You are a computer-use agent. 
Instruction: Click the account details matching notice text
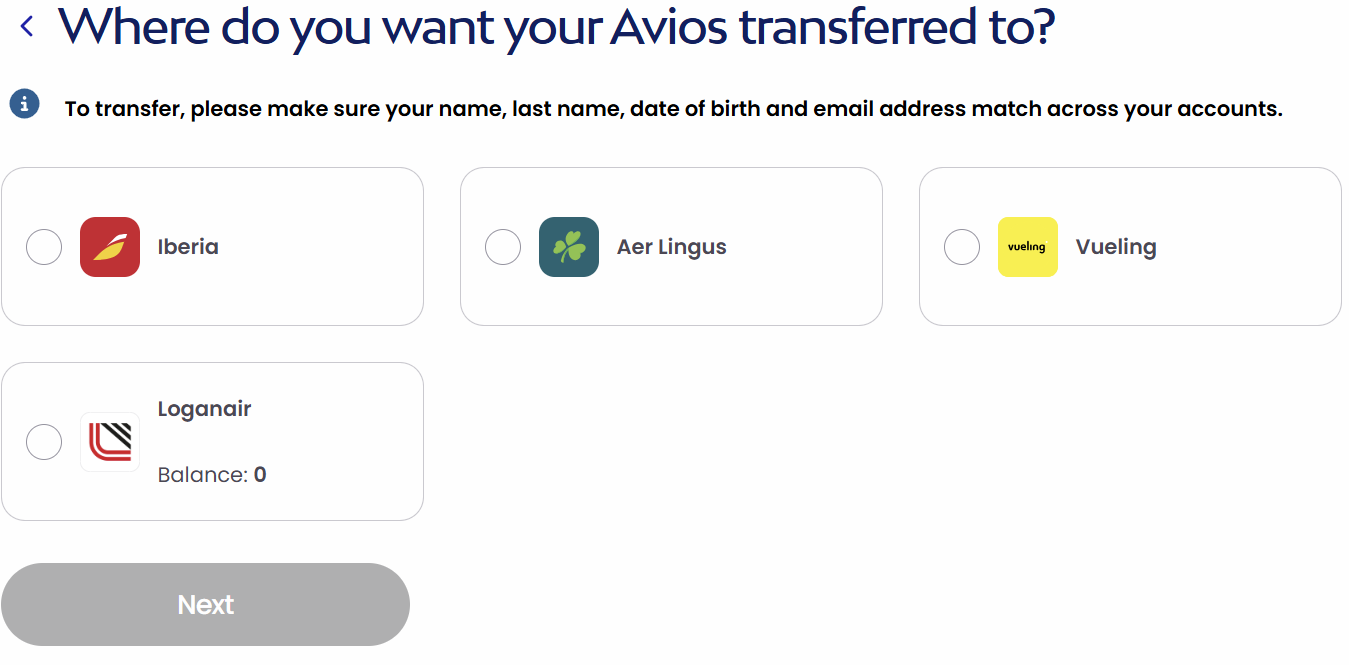click(673, 109)
